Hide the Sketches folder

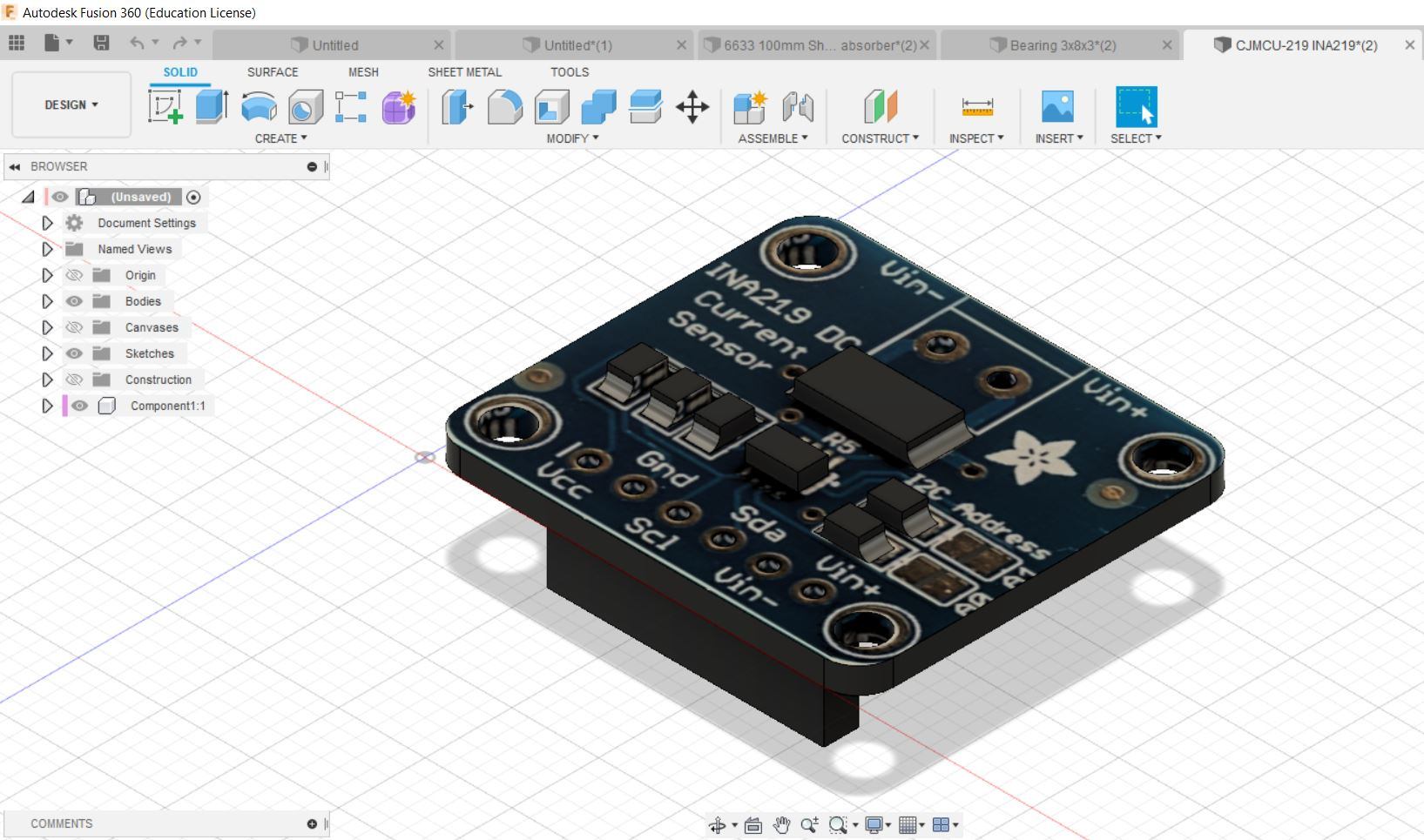click(x=74, y=353)
